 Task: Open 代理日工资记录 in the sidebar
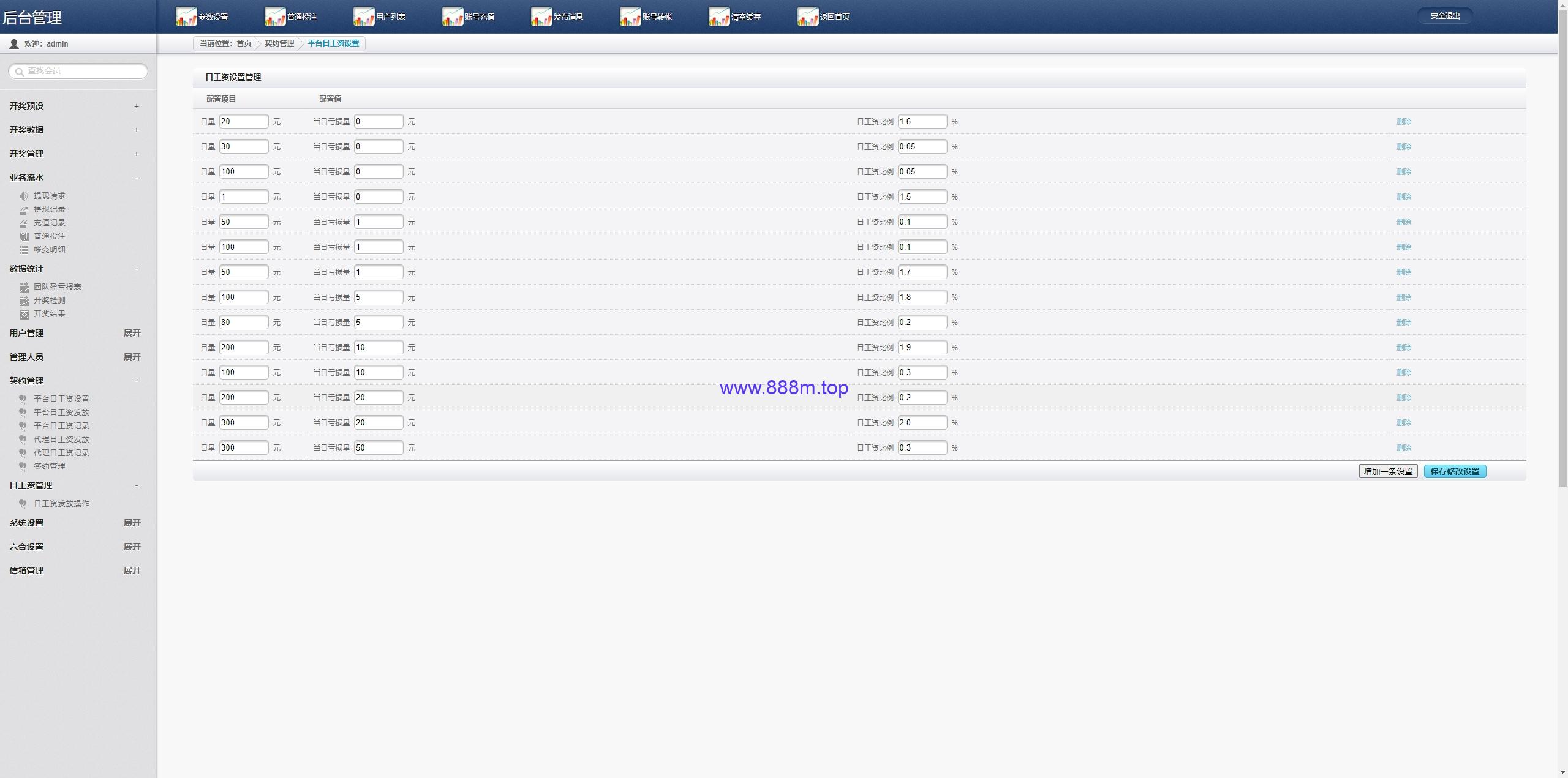coord(61,453)
